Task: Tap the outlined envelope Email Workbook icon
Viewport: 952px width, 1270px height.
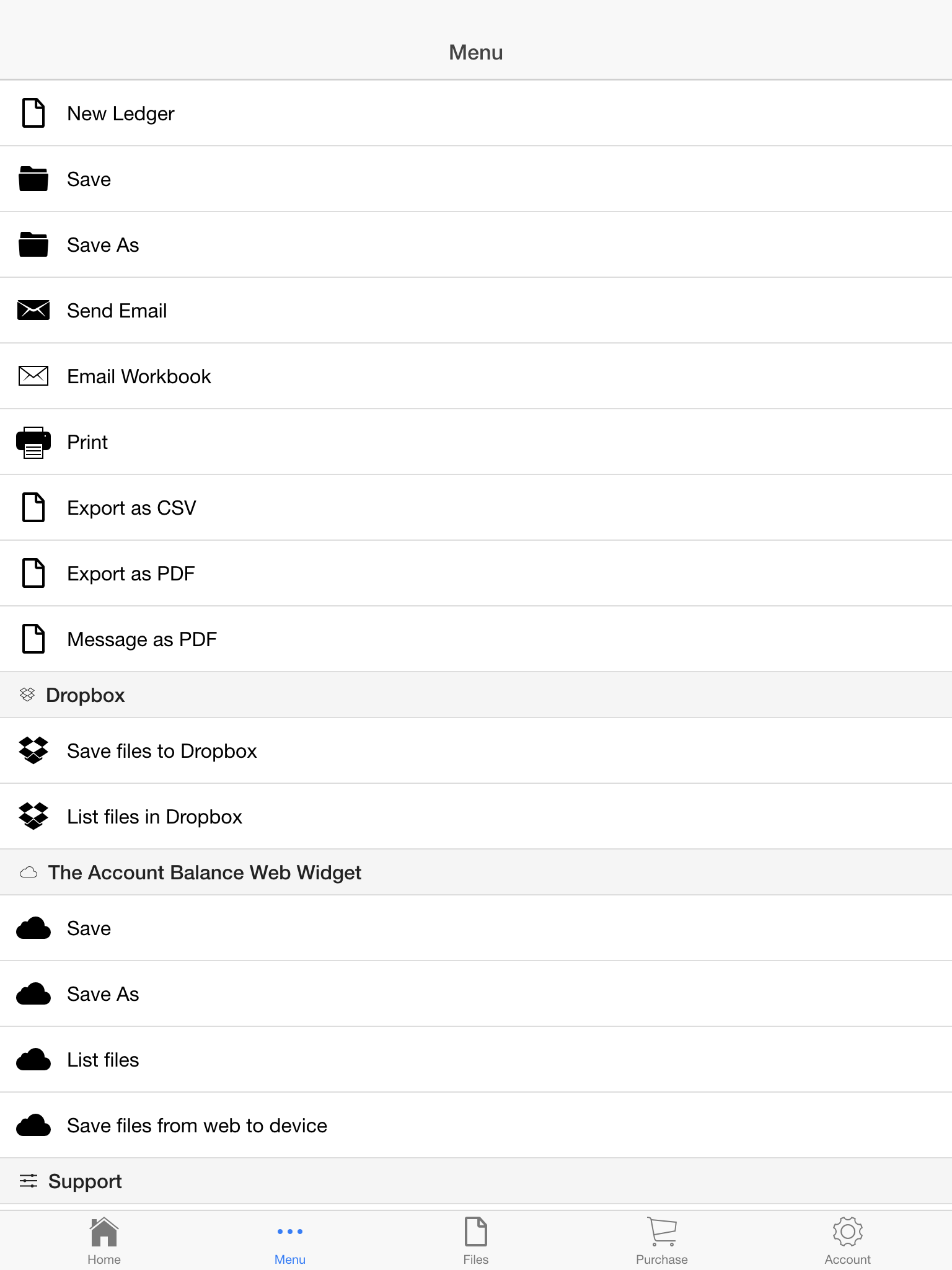Action: click(x=33, y=375)
